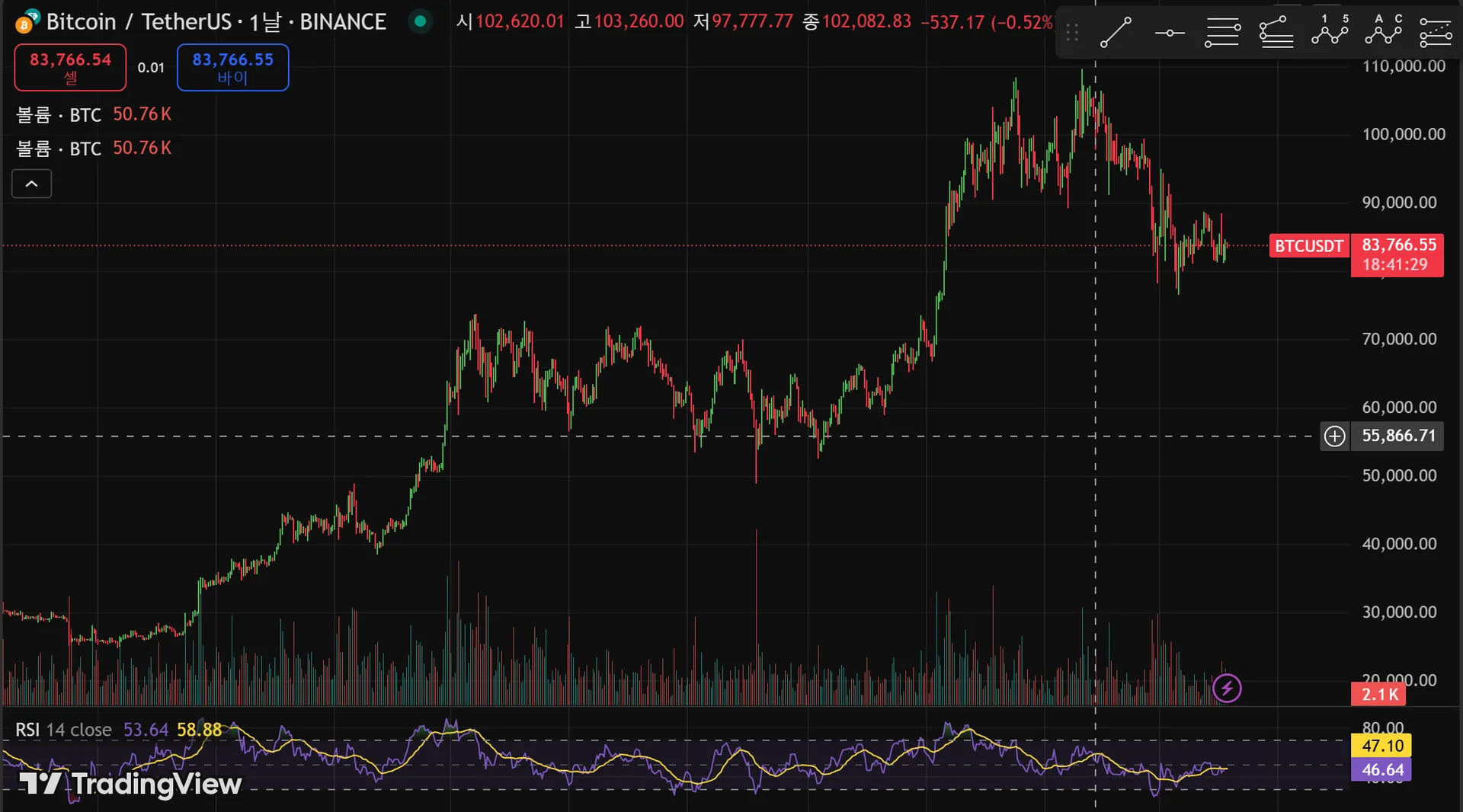Click the plus icon beside 55,866.71
1463x812 pixels.
[1335, 436]
